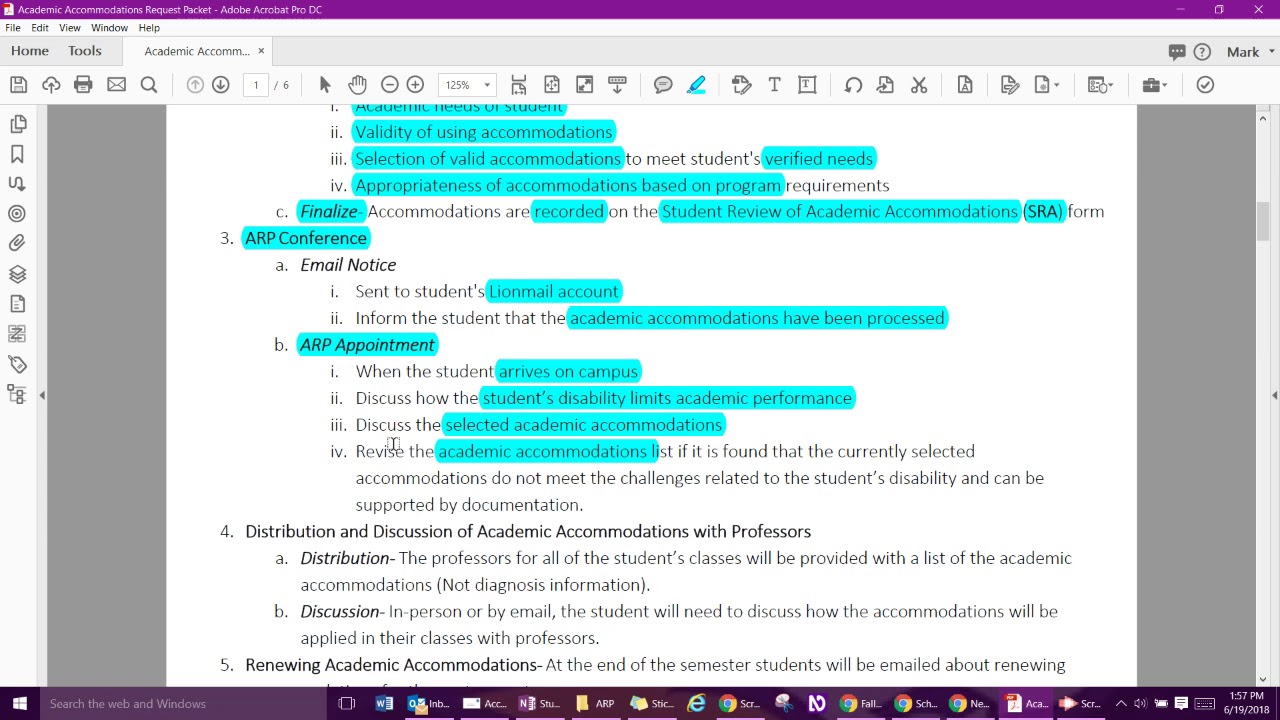The width and height of the screenshot is (1280, 720).
Task: Click the read mode keyboard-arrow icon
Action: [617, 85]
